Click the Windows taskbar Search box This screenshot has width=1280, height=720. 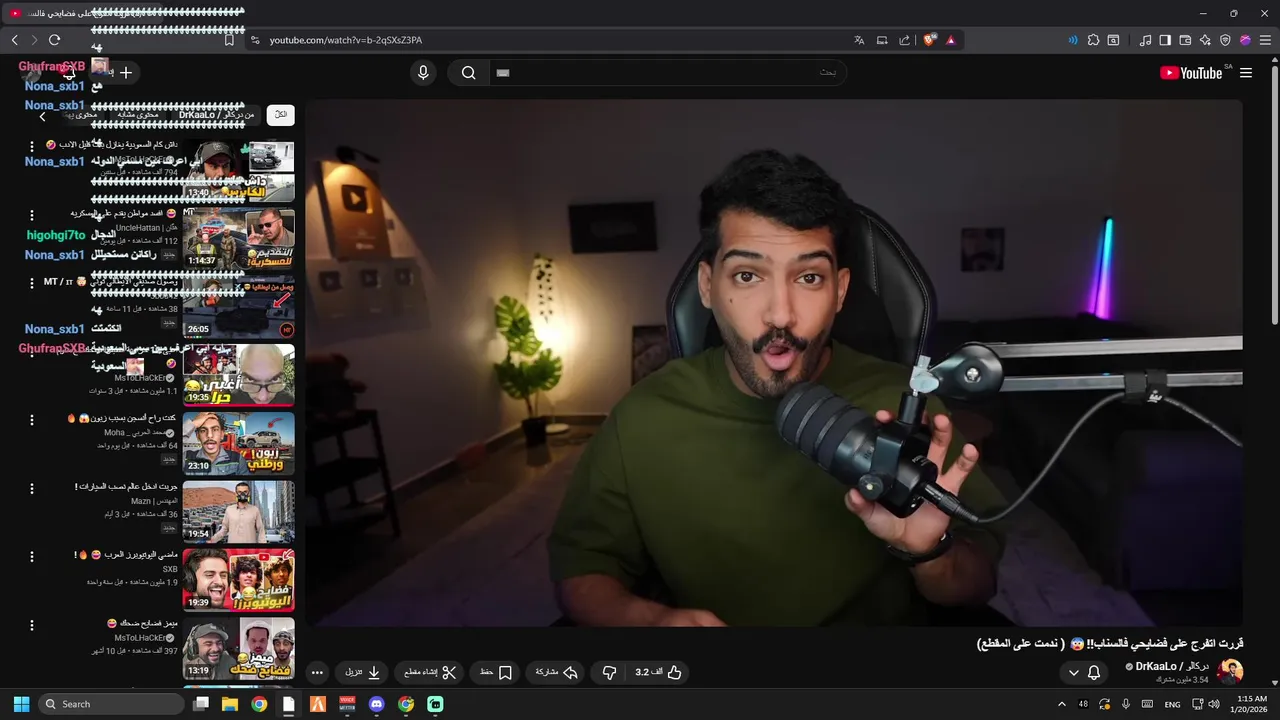(112, 704)
